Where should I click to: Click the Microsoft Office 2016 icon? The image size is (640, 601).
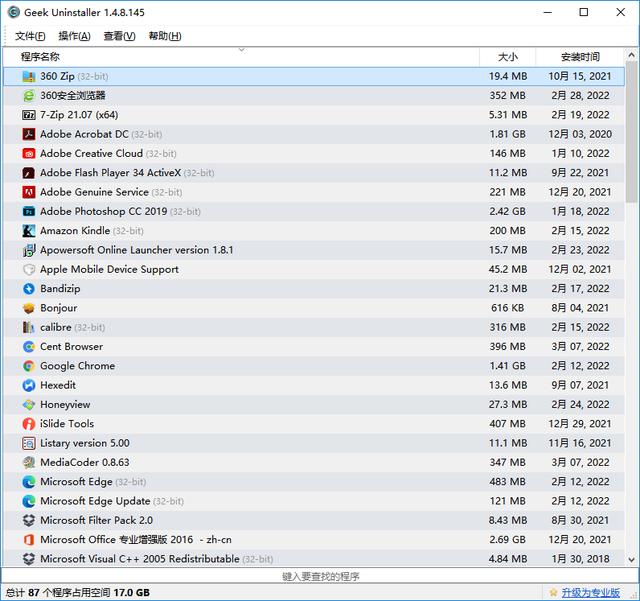30,540
